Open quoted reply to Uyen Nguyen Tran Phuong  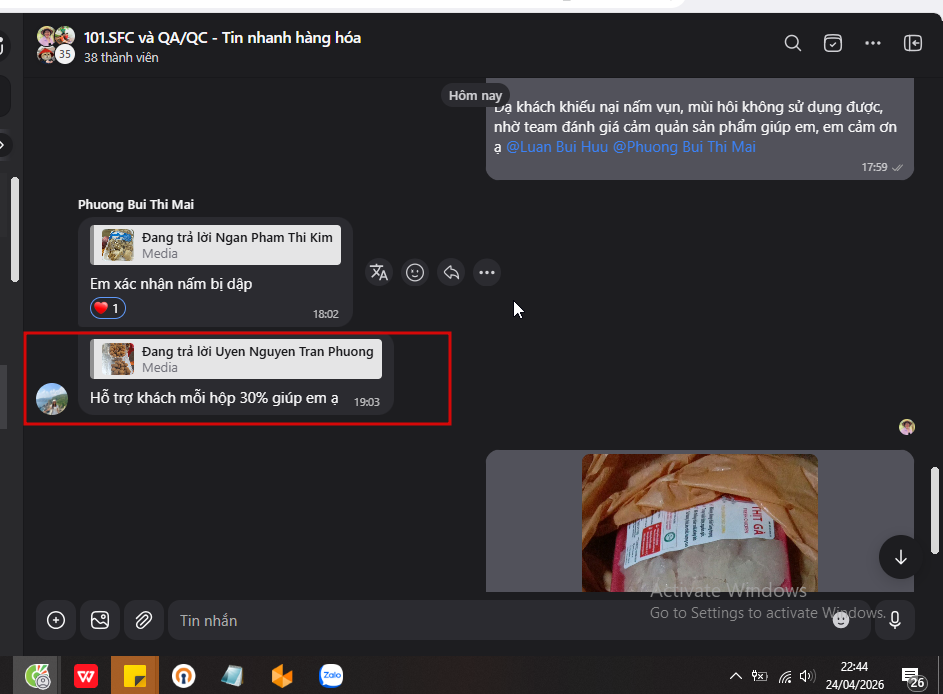coord(236,359)
